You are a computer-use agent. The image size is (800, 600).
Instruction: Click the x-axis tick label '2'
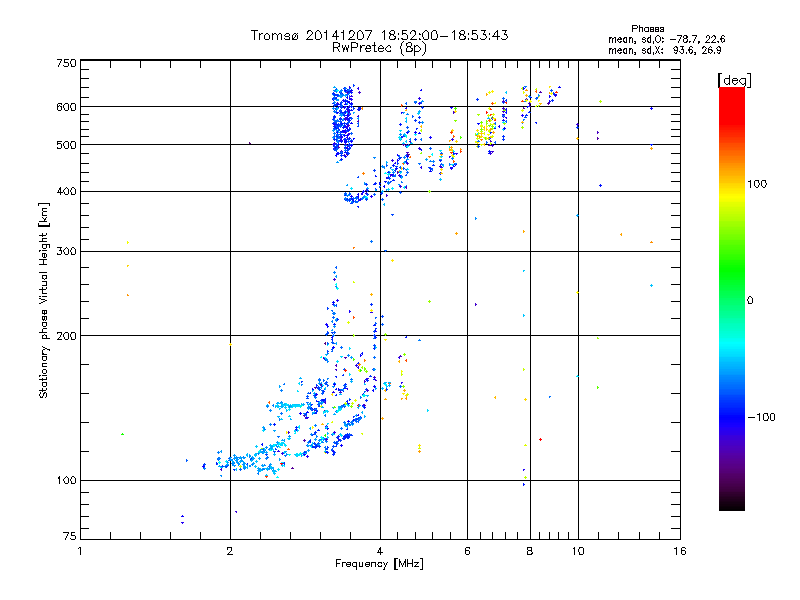230,551
